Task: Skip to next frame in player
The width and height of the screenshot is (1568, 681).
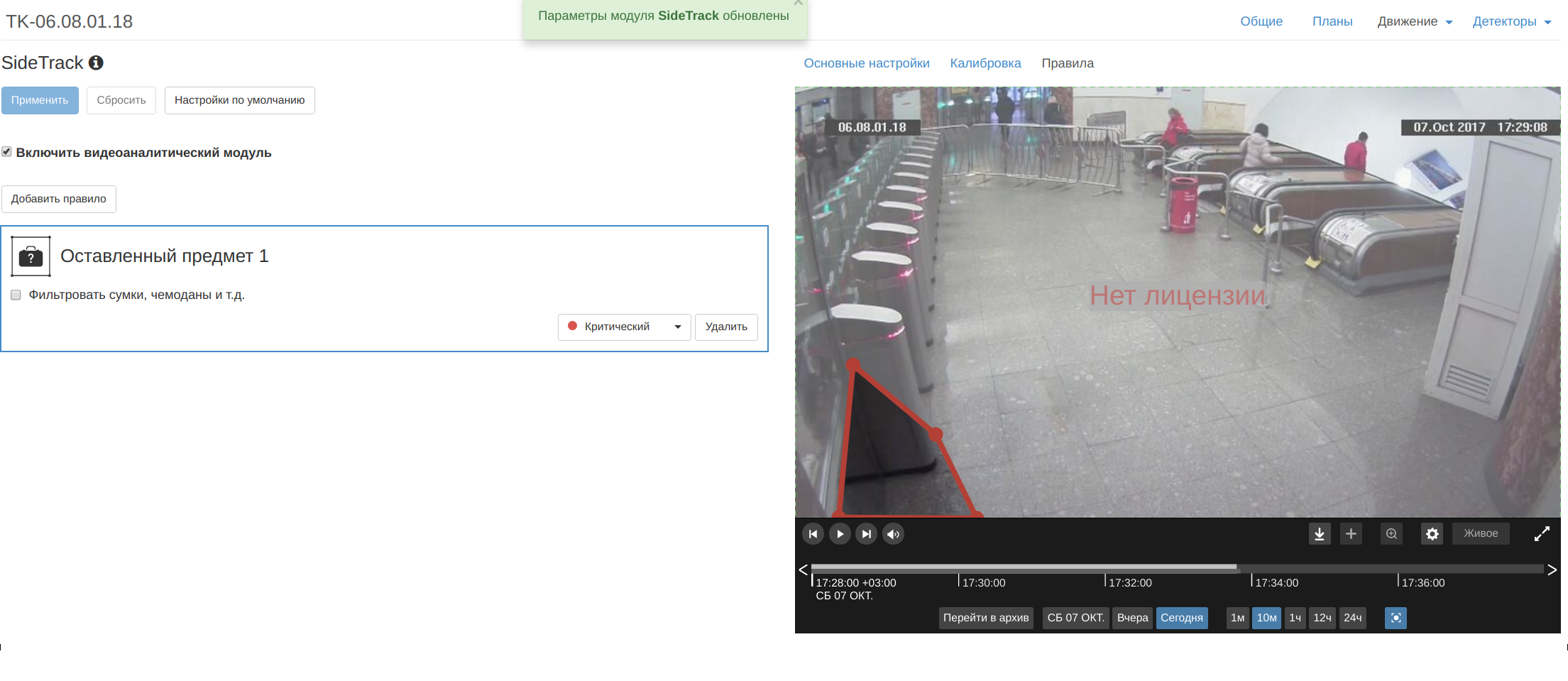Action: (x=866, y=534)
